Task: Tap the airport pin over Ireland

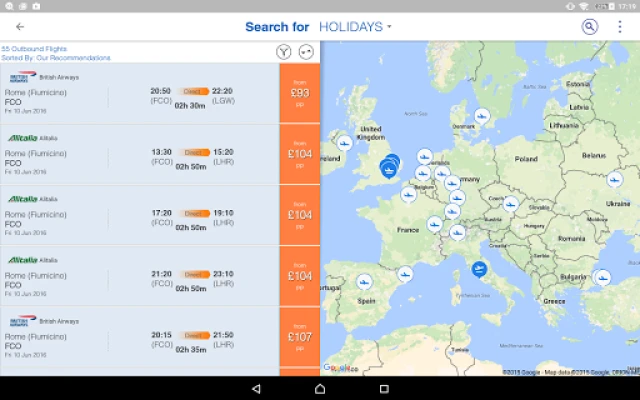Action: 344,143
